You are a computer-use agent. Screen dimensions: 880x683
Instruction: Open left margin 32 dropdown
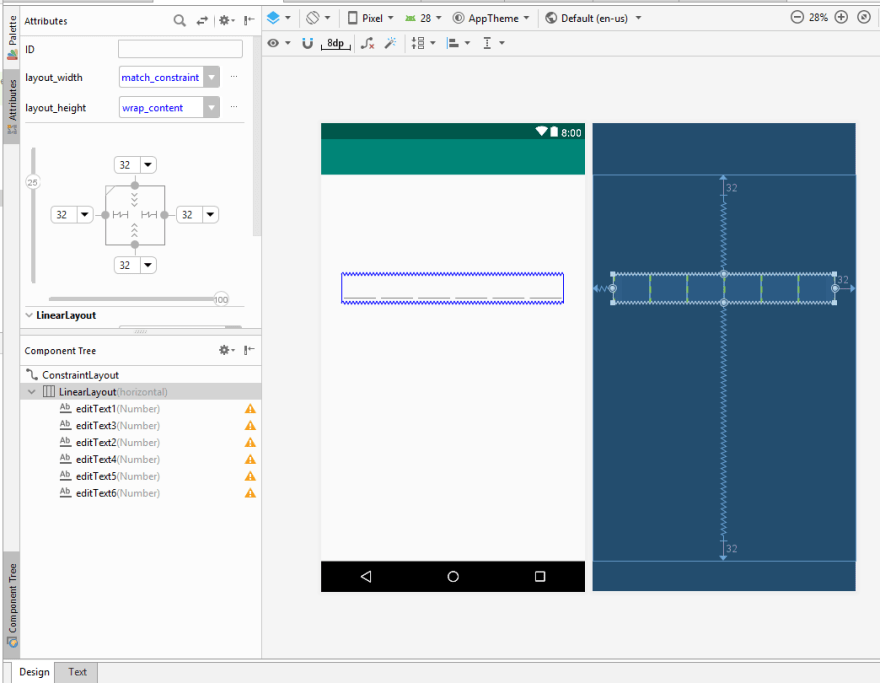(x=85, y=214)
